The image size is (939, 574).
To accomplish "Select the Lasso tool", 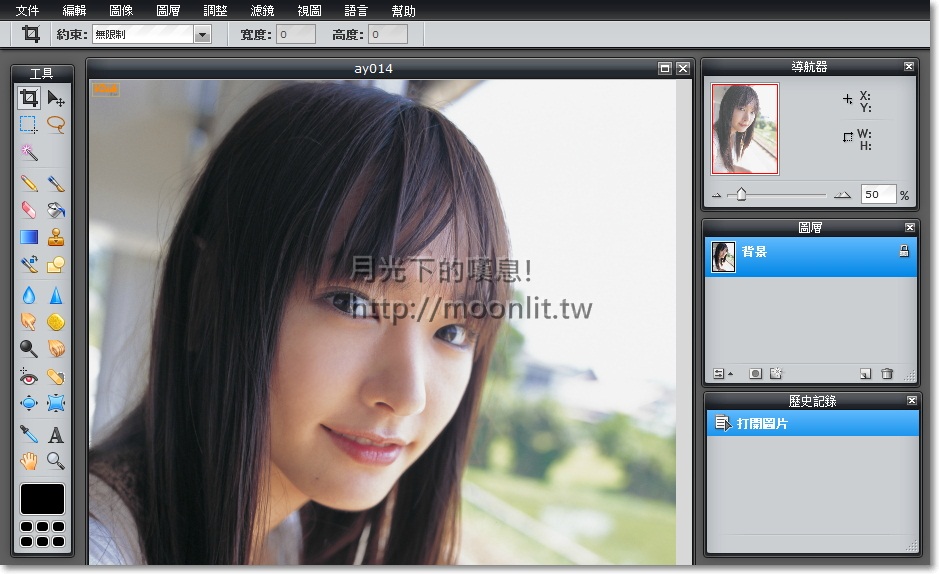I will pos(56,124).
